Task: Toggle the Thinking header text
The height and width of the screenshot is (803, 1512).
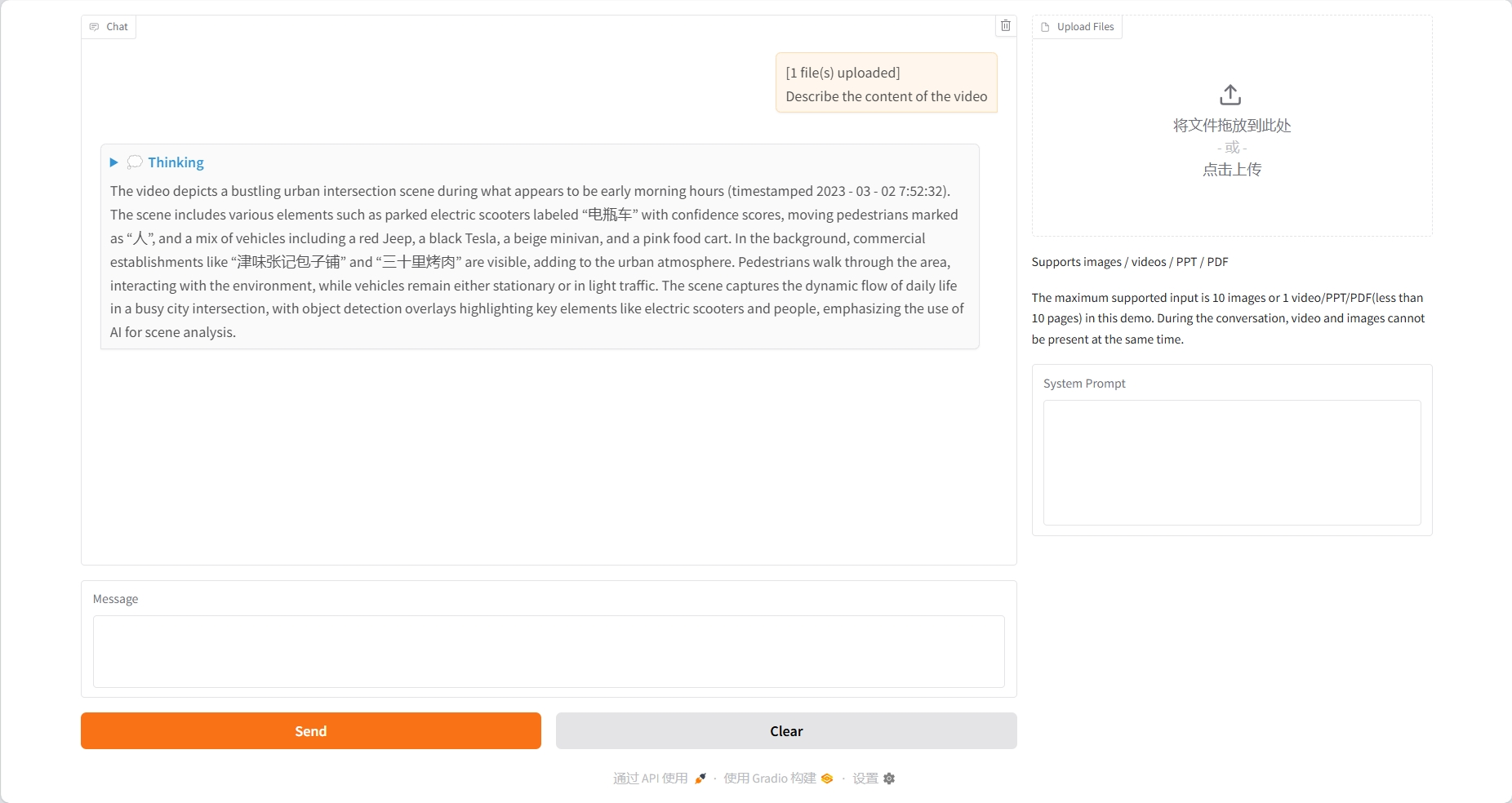Action: point(176,162)
